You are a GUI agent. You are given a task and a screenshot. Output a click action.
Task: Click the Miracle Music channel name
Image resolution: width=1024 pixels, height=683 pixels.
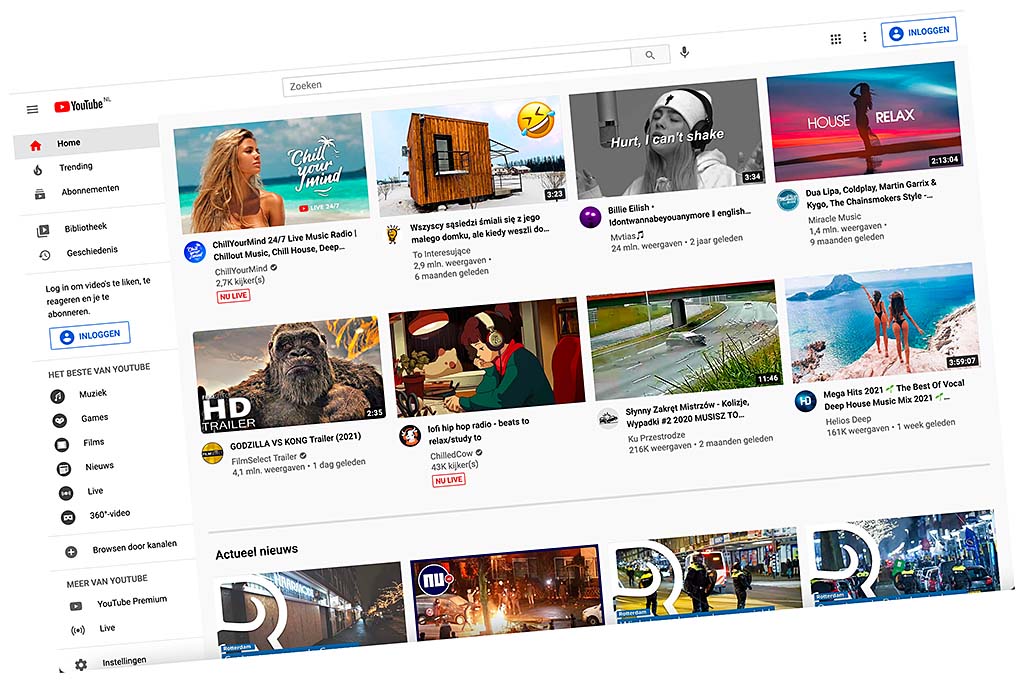click(835, 218)
